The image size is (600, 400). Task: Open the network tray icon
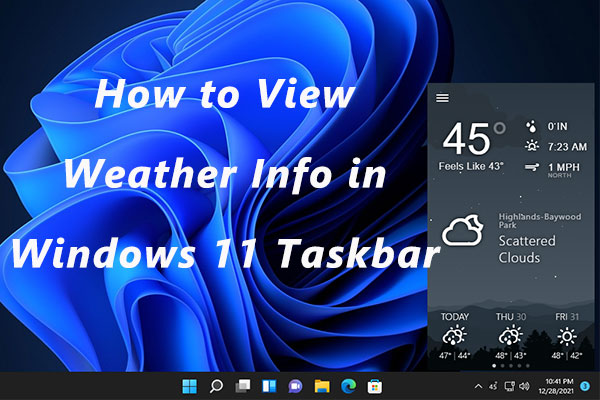pos(509,386)
